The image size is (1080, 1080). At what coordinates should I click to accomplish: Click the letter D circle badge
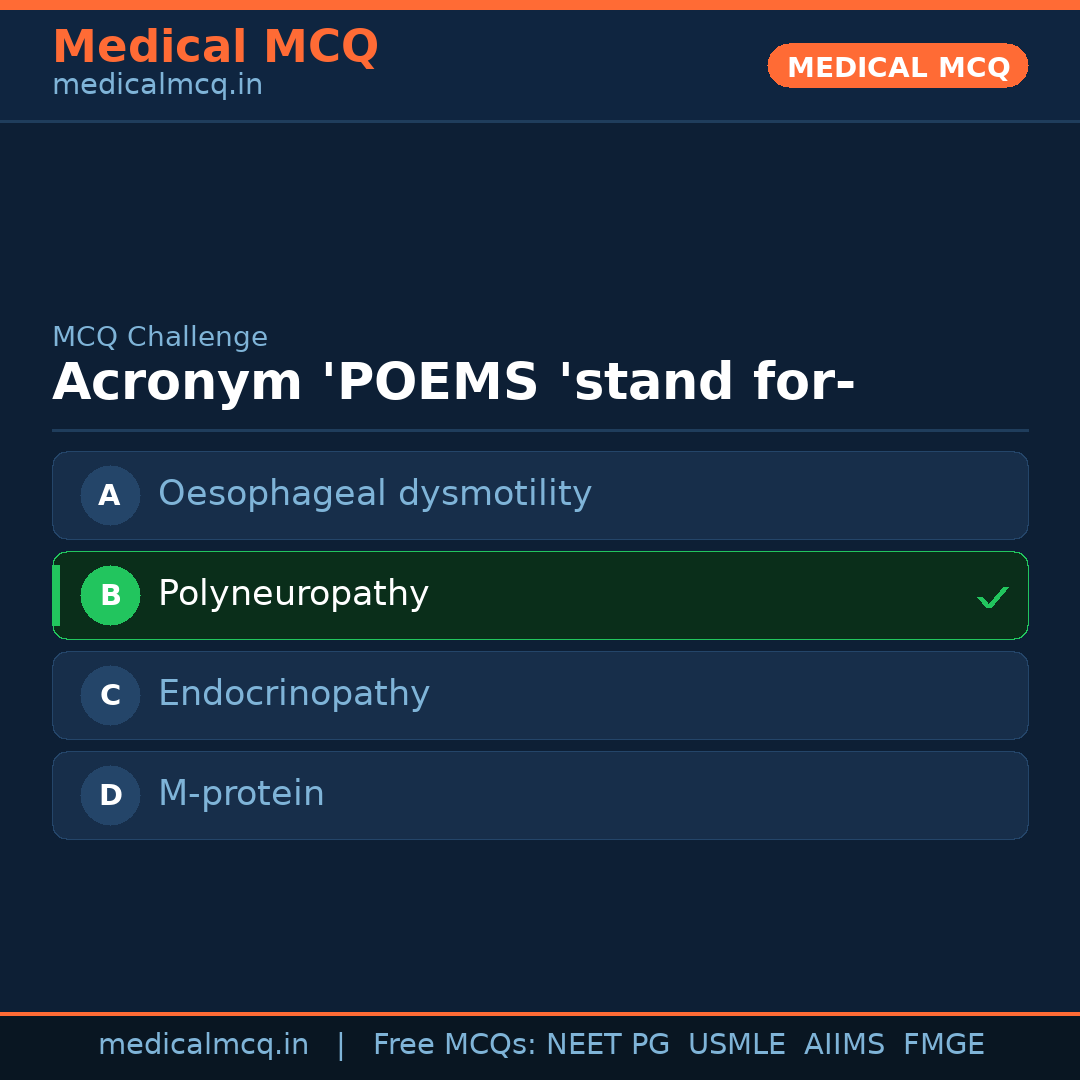point(110,795)
